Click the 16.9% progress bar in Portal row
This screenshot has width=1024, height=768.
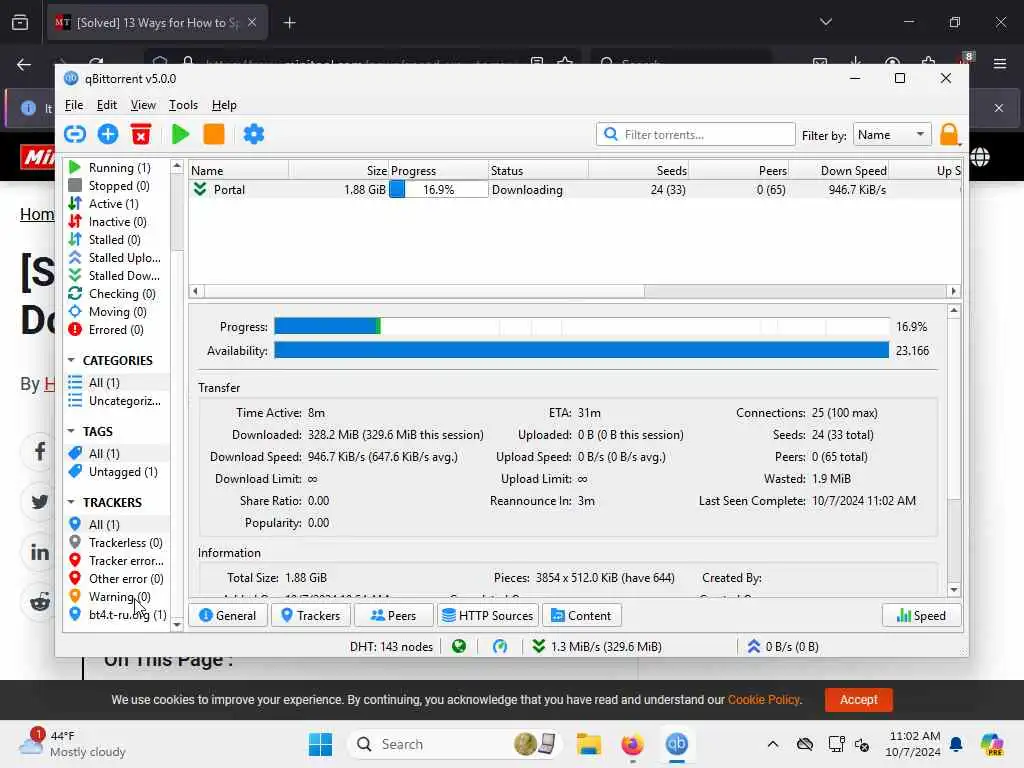[438, 189]
